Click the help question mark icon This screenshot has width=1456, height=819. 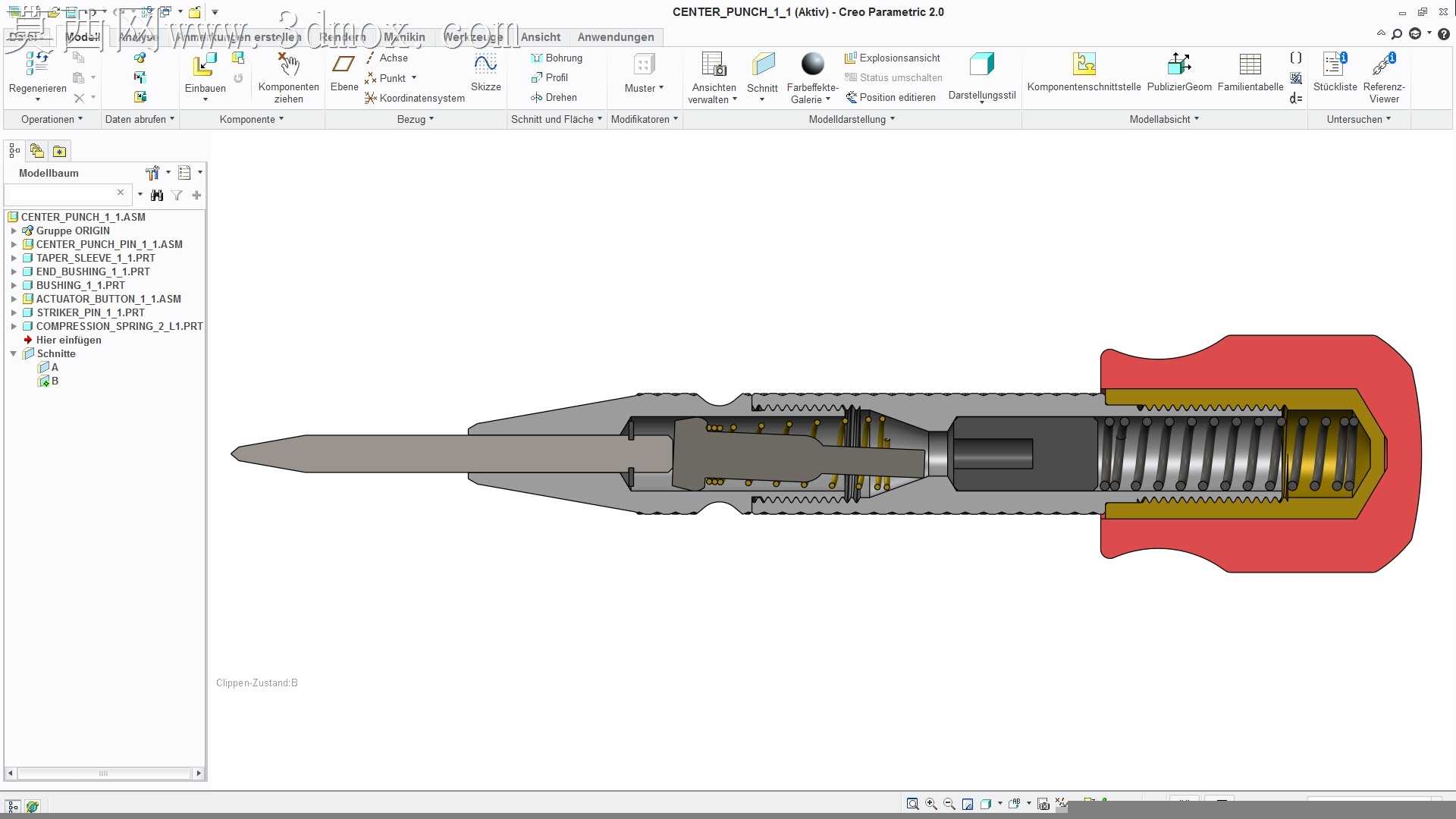(1444, 34)
